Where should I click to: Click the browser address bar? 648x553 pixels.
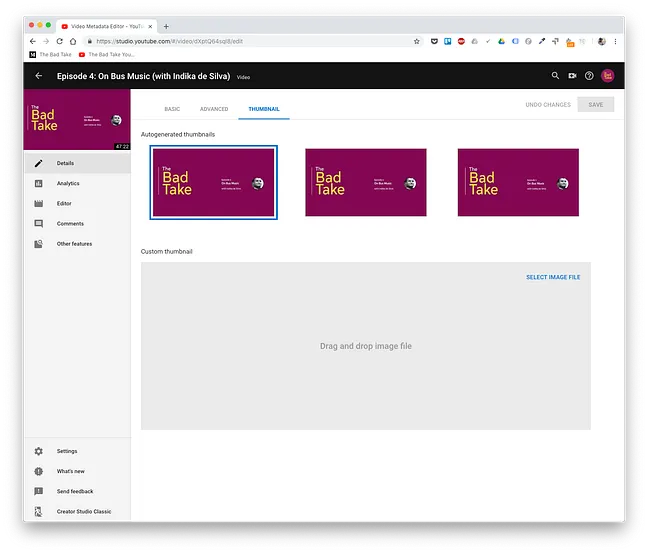[250, 41]
